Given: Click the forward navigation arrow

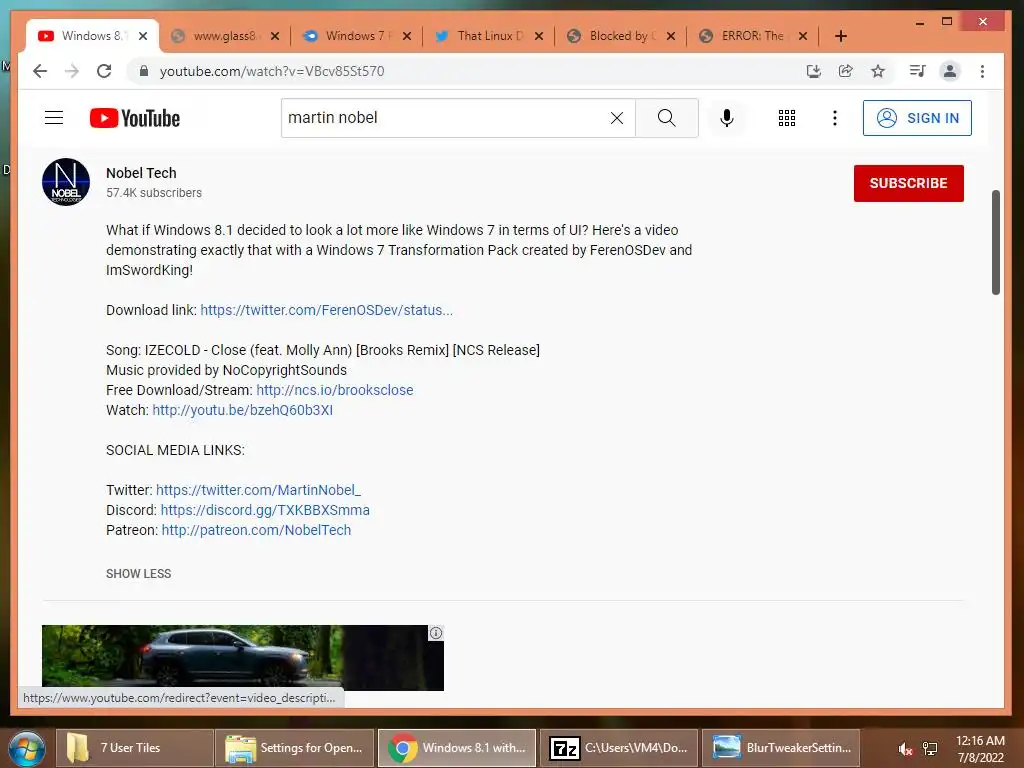Looking at the screenshot, I should pos(72,71).
